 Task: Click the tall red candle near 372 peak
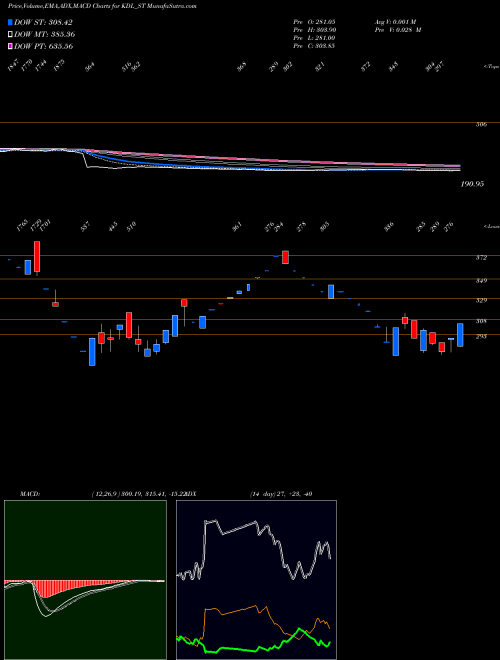[x=285, y=257]
